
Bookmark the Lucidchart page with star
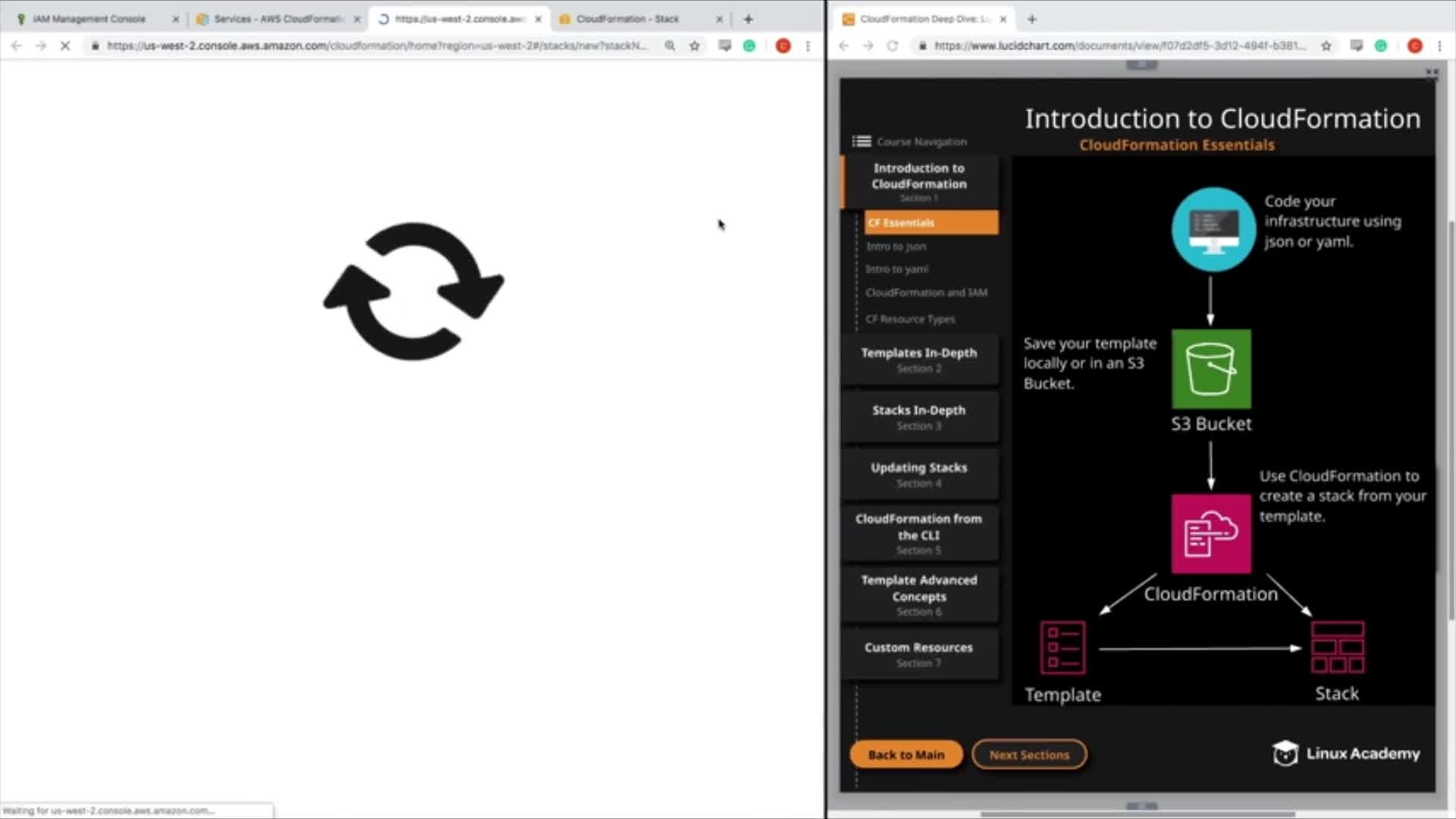(x=1326, y=46)
